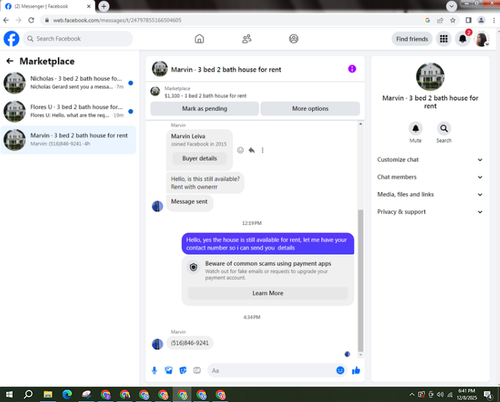Image resolution: width=500 pixels, height=402 pixels.
Task: Go back from Marketplace chats list
Action: pyautogui.click(x=10, y=61)
